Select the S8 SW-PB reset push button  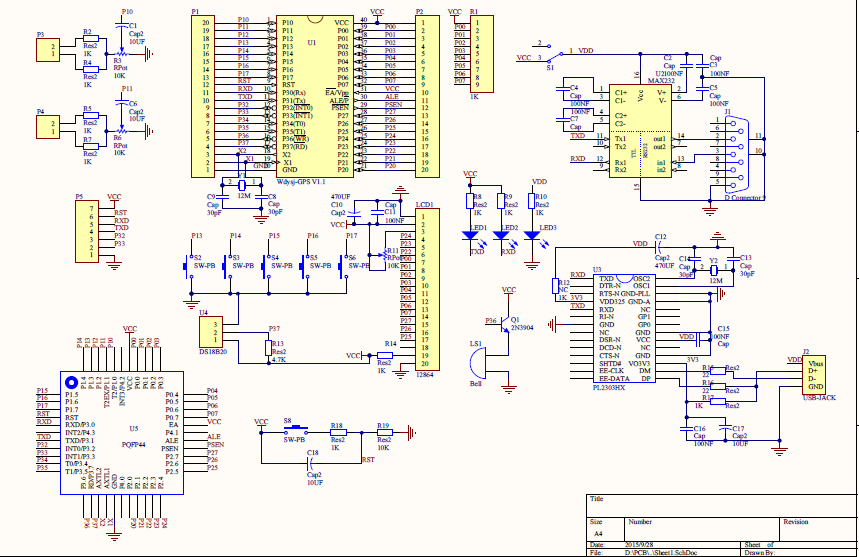click(295, 430)
